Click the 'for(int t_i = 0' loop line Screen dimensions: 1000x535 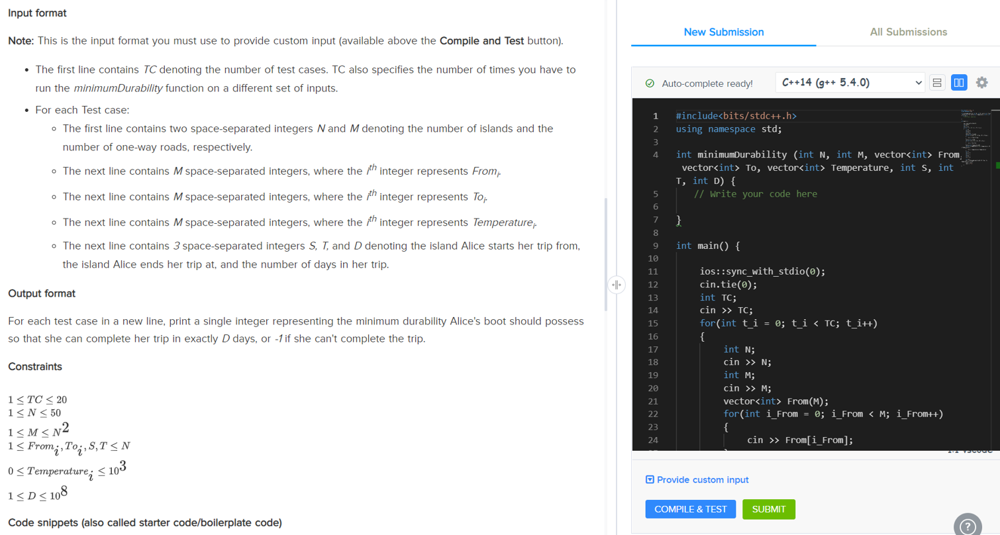coord(788,323)
